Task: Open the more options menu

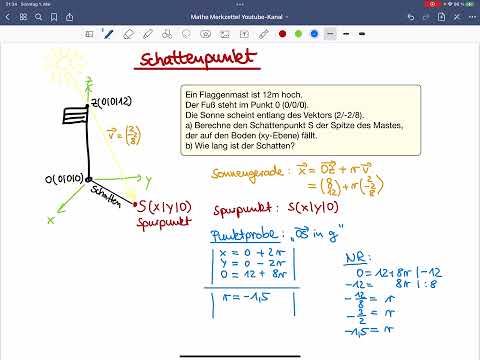Action: pyautogui.click(x=472, y=17)
